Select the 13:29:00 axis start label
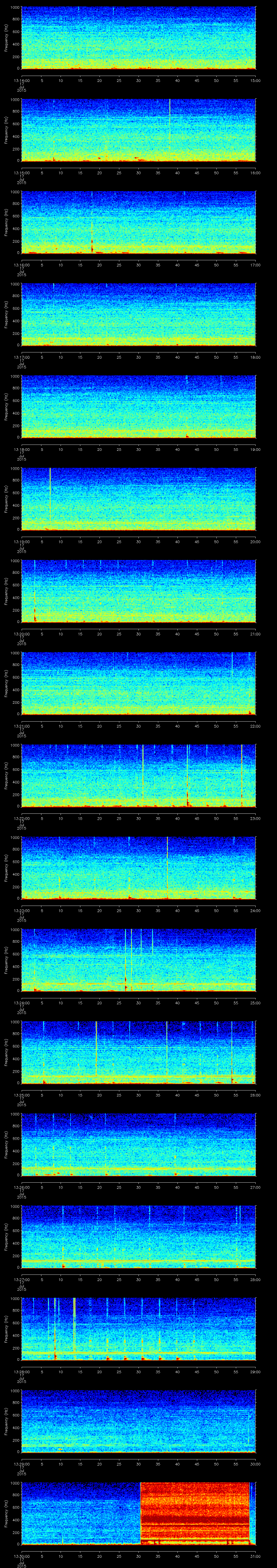Image resolution: width=277 pixels, height=1568 pixels. coord(21,1463)
